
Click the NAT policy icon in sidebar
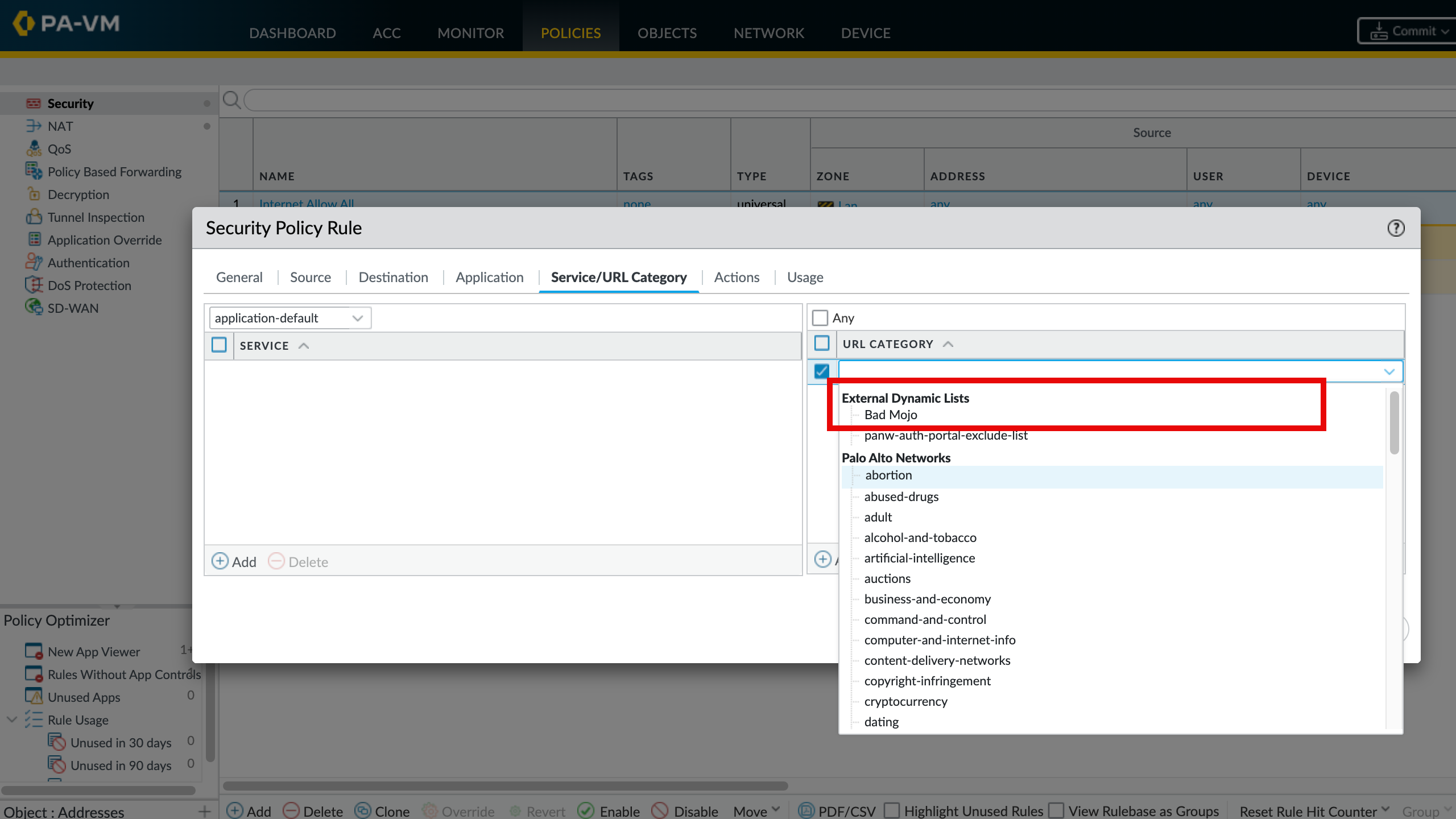[34, 126]
